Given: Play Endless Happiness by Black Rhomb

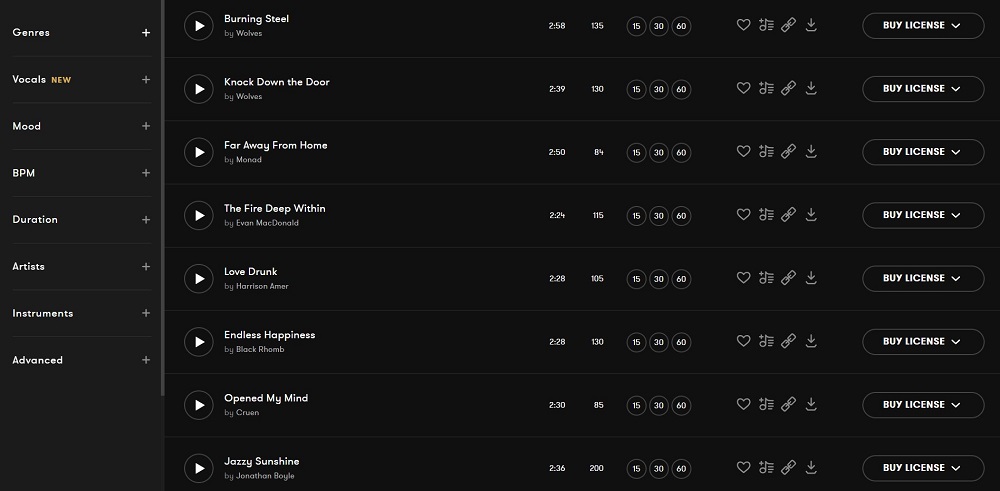Looking at the screenshot, I should pyautogui.click(x=199, y=342).
